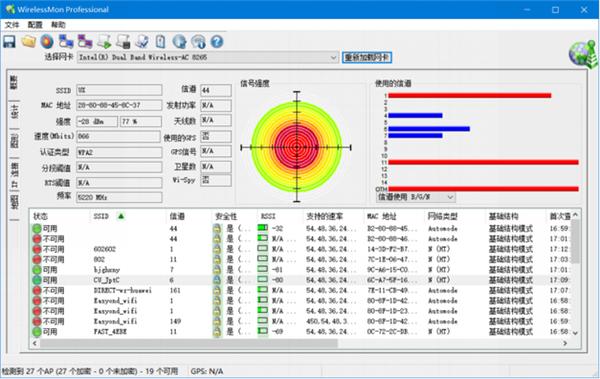Open the 配置 menu

pos(35,25)
